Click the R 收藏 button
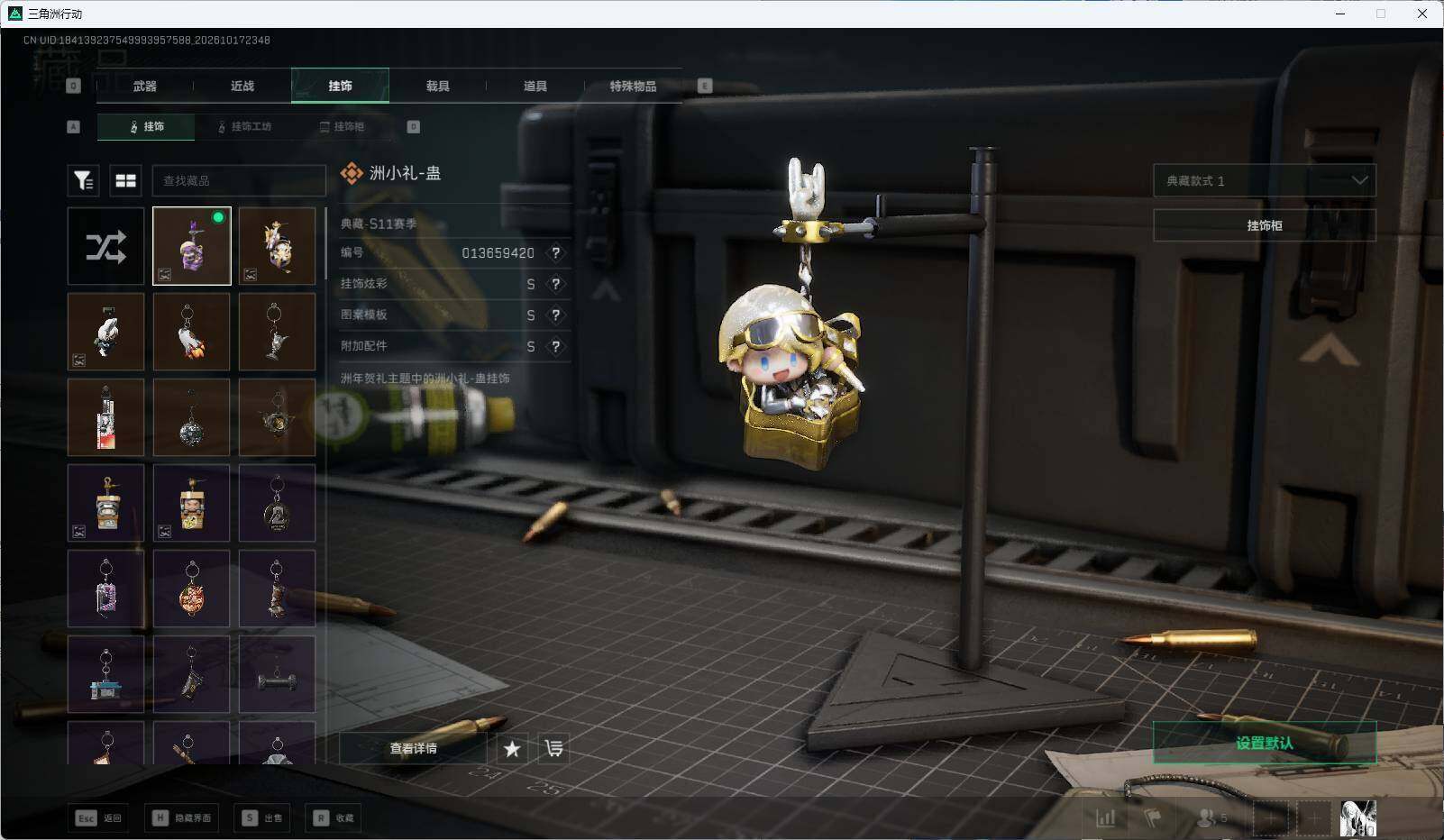Image resolution: width=1444 pixels, height=840 pixels. 334,818
